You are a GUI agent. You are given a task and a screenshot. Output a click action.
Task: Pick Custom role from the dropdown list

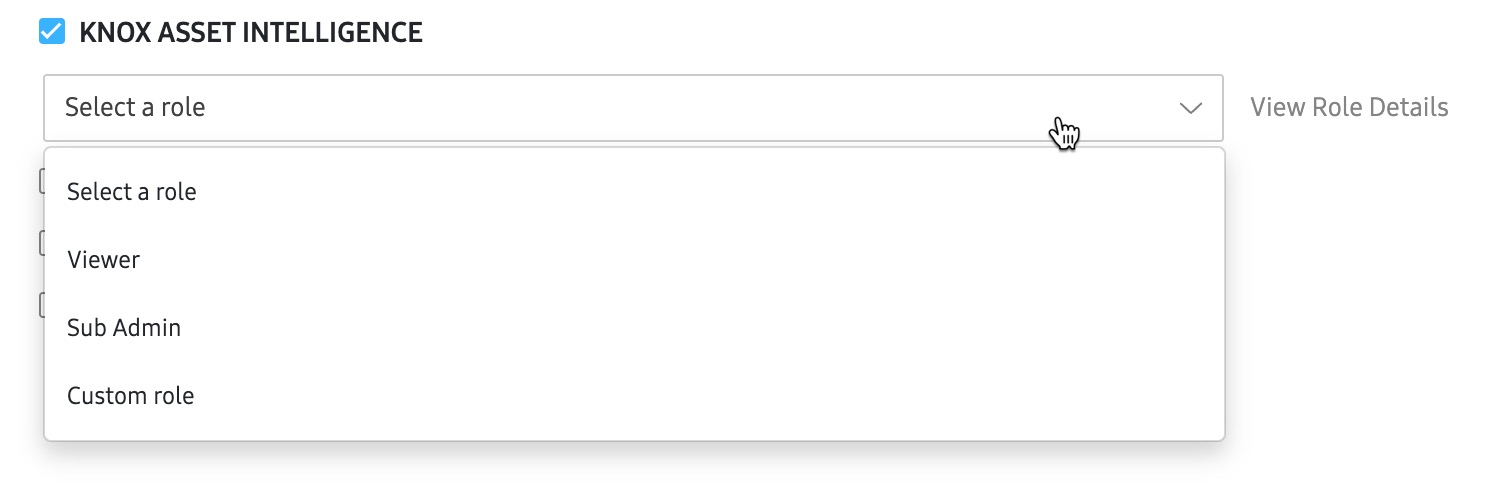point(131,396)
